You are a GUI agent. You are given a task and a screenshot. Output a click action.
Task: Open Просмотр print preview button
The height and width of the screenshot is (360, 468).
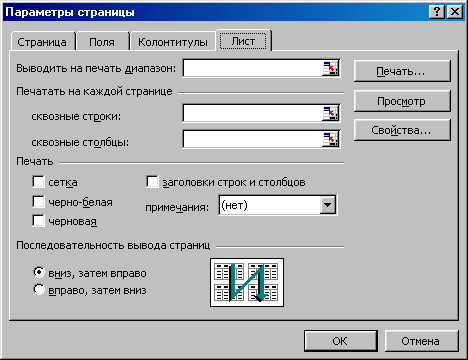point(402,101)
